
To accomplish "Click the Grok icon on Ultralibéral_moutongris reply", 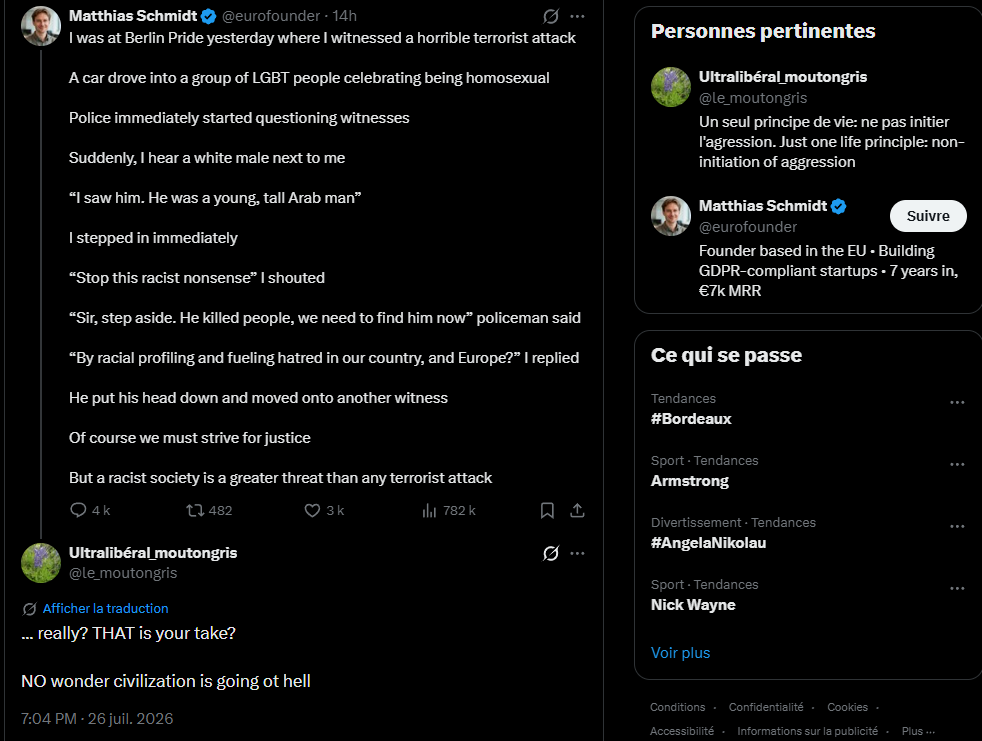I will 550,553.
